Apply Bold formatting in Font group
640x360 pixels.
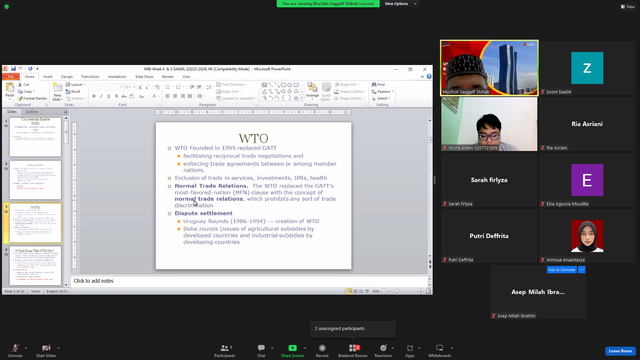tap(93, 96)
